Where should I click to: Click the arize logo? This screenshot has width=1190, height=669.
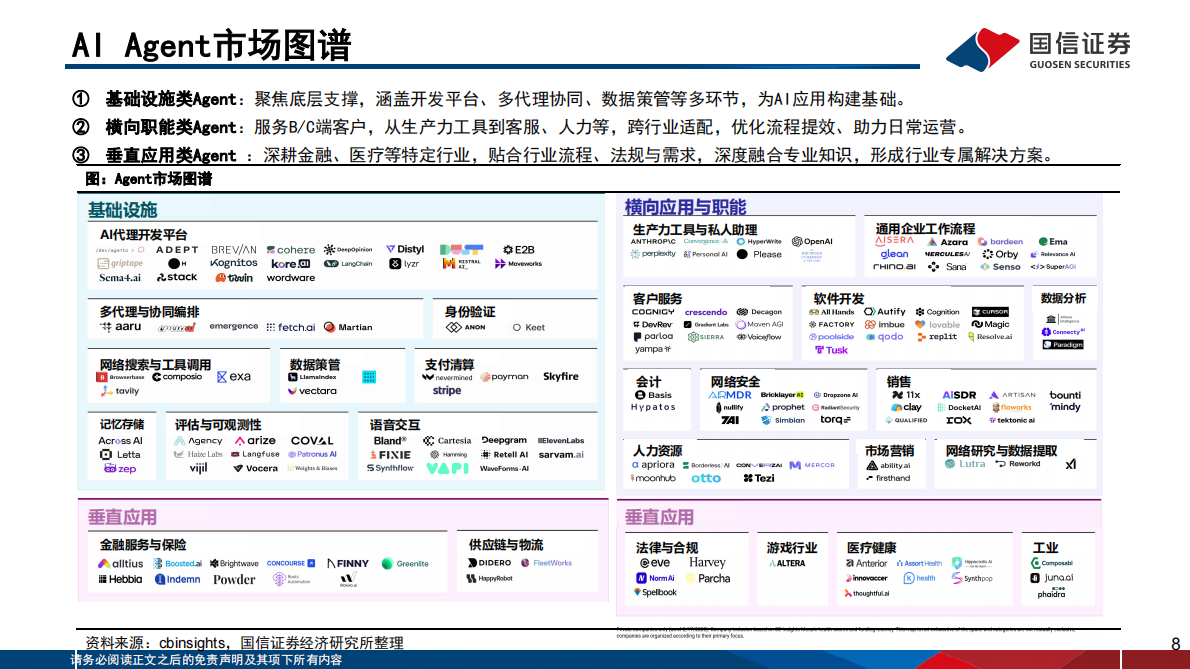click(x=255, y=441)
